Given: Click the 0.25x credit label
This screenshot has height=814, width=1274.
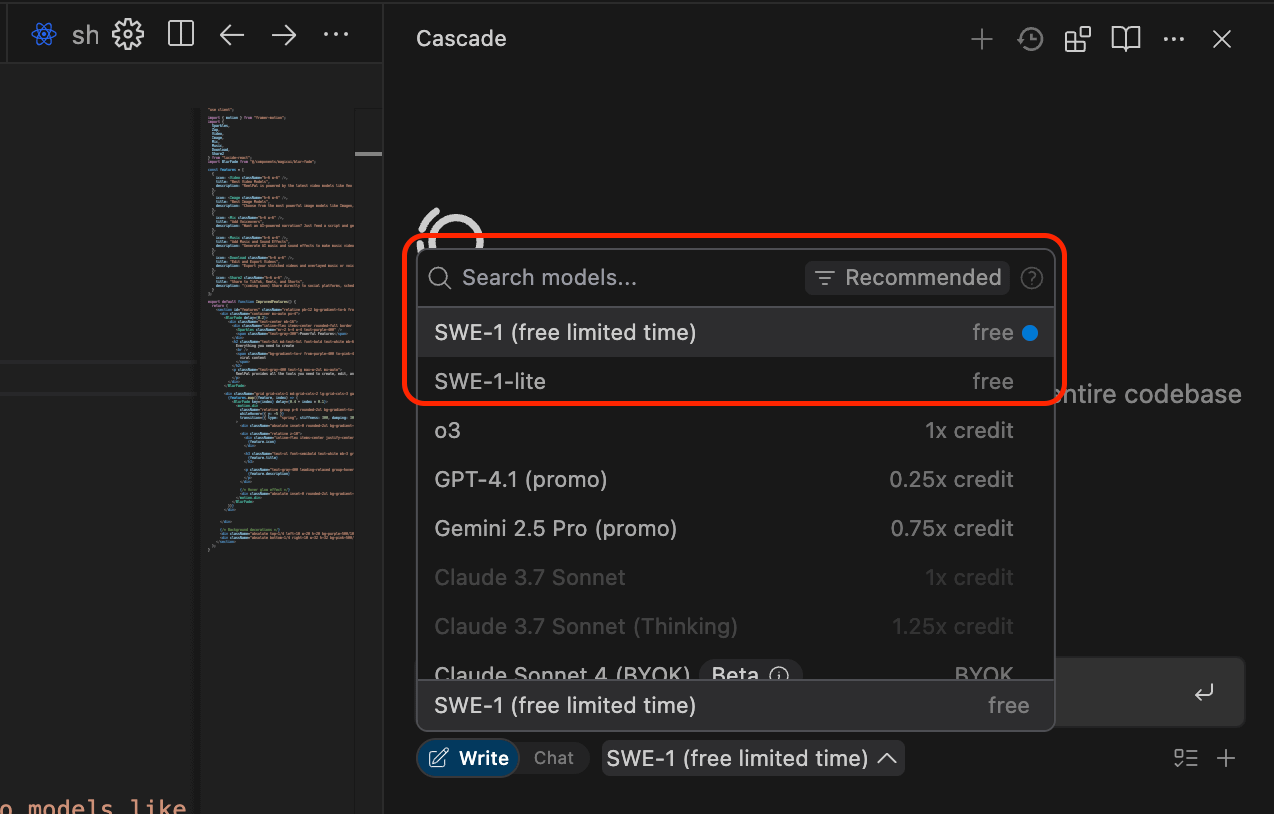Looking at the screenshot, I should click(951, 479).
